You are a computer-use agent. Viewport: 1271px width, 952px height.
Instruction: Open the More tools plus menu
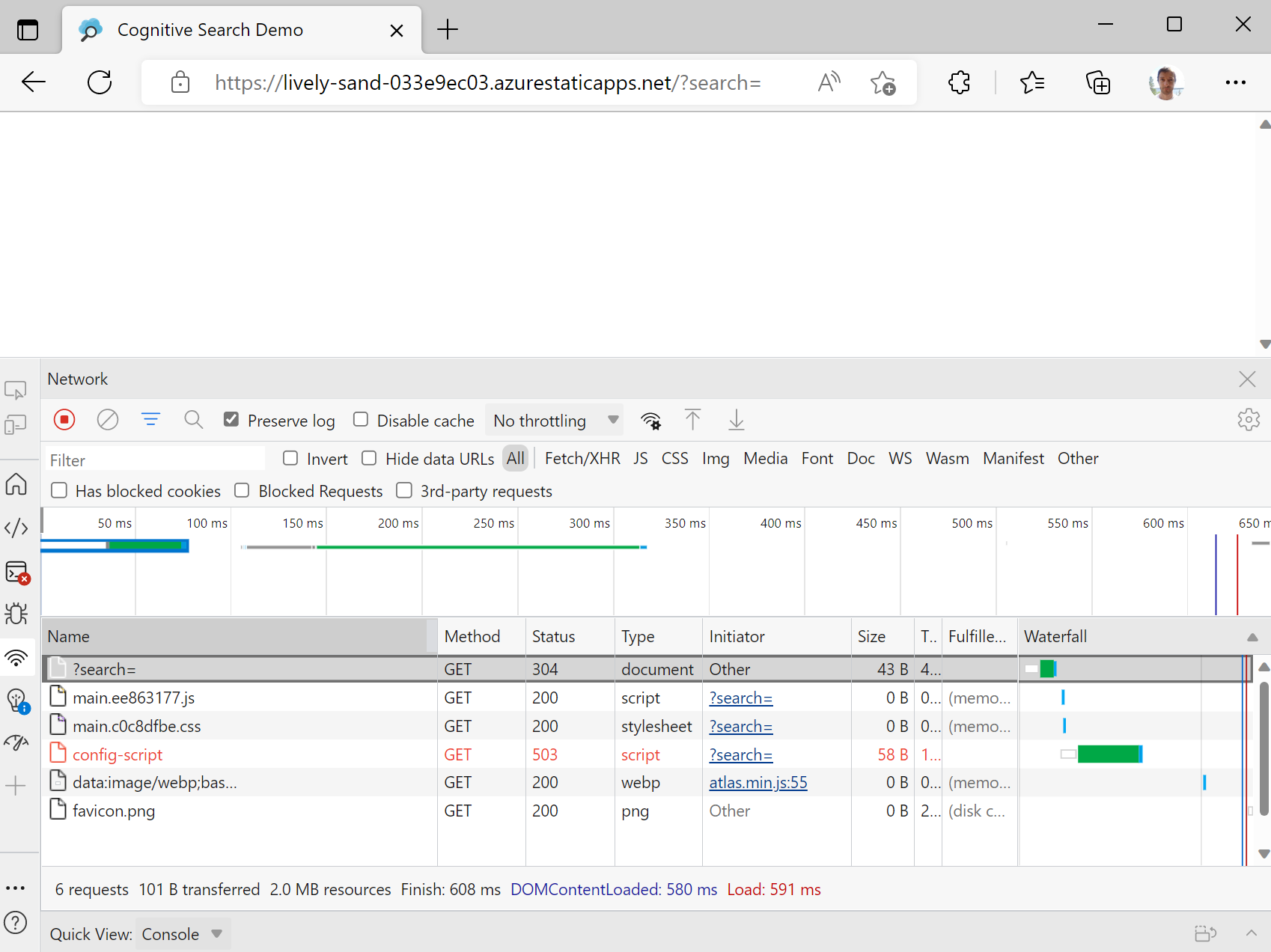click(x=16, y=785)
